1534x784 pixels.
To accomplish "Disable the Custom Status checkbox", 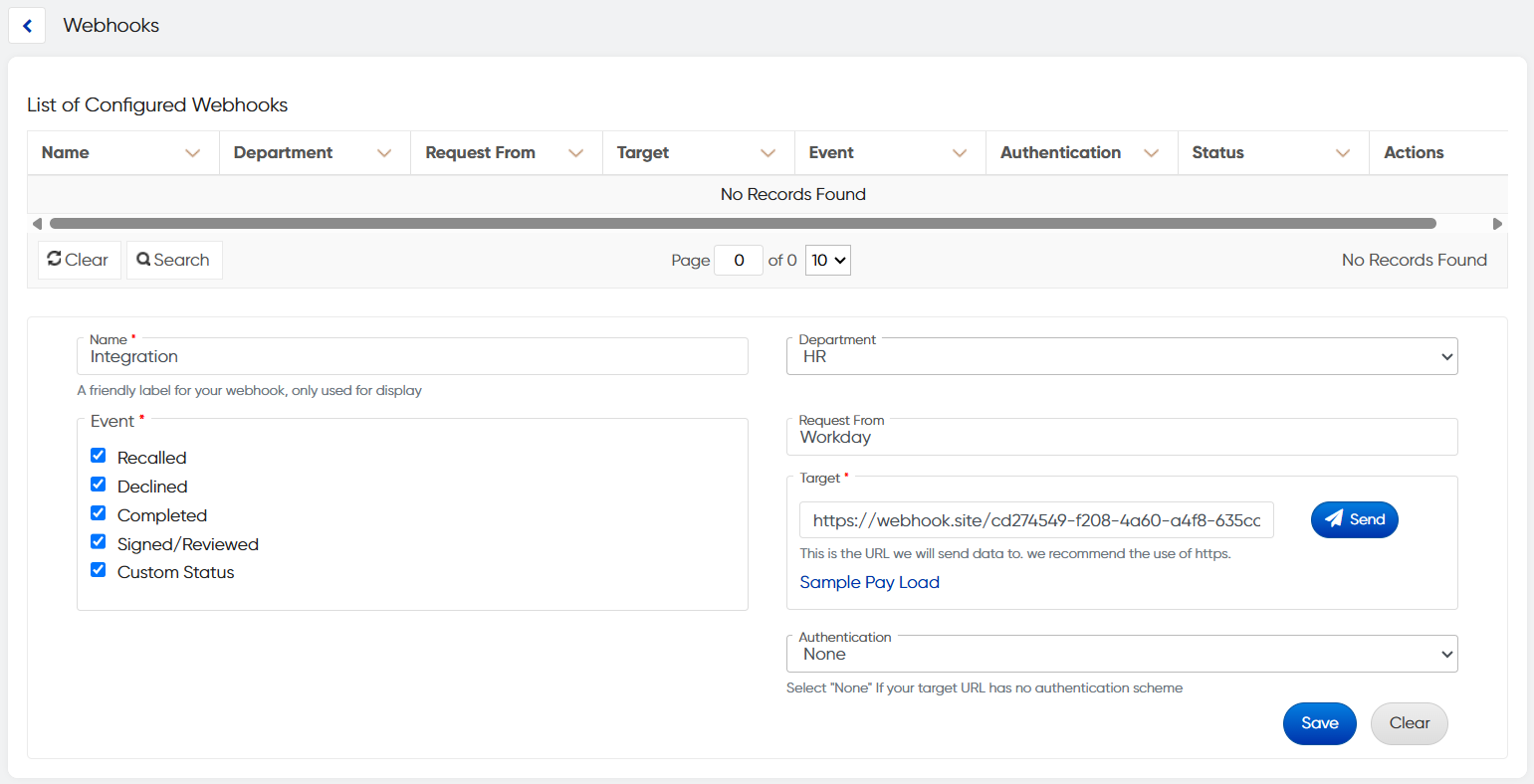I will 99,570.
